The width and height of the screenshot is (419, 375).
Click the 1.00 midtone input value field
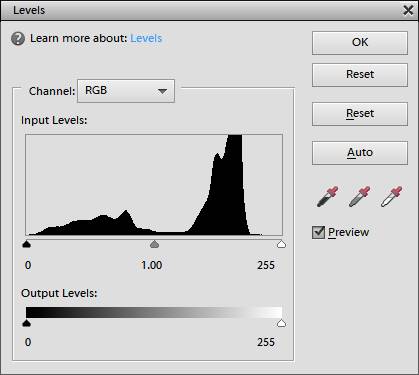point(152,265)
